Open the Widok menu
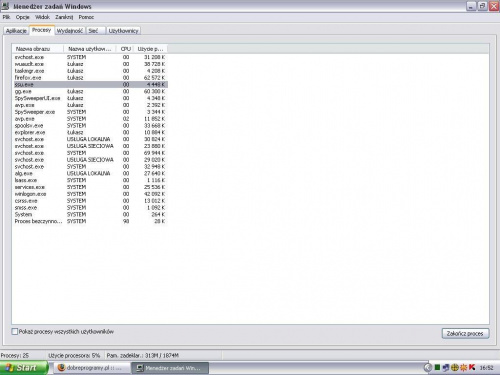 [x=42, y=17]
